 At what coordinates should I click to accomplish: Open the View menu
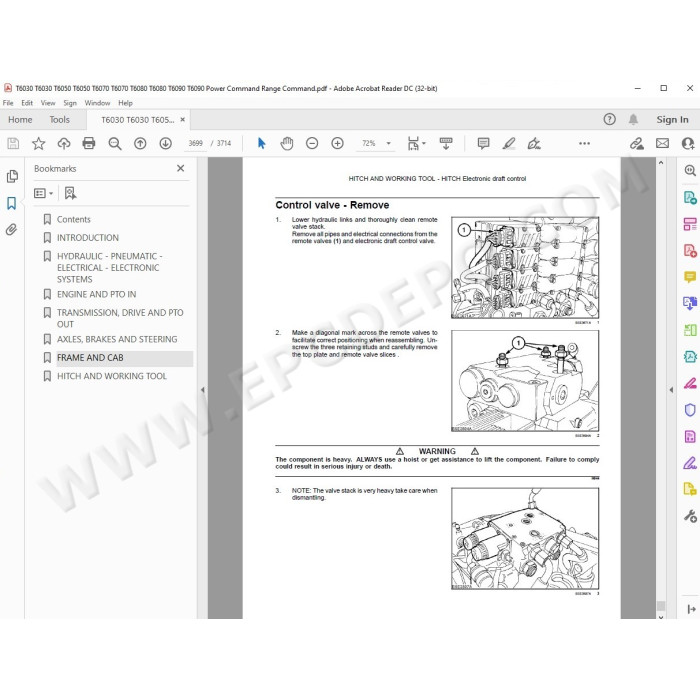(x=48, y=103)
